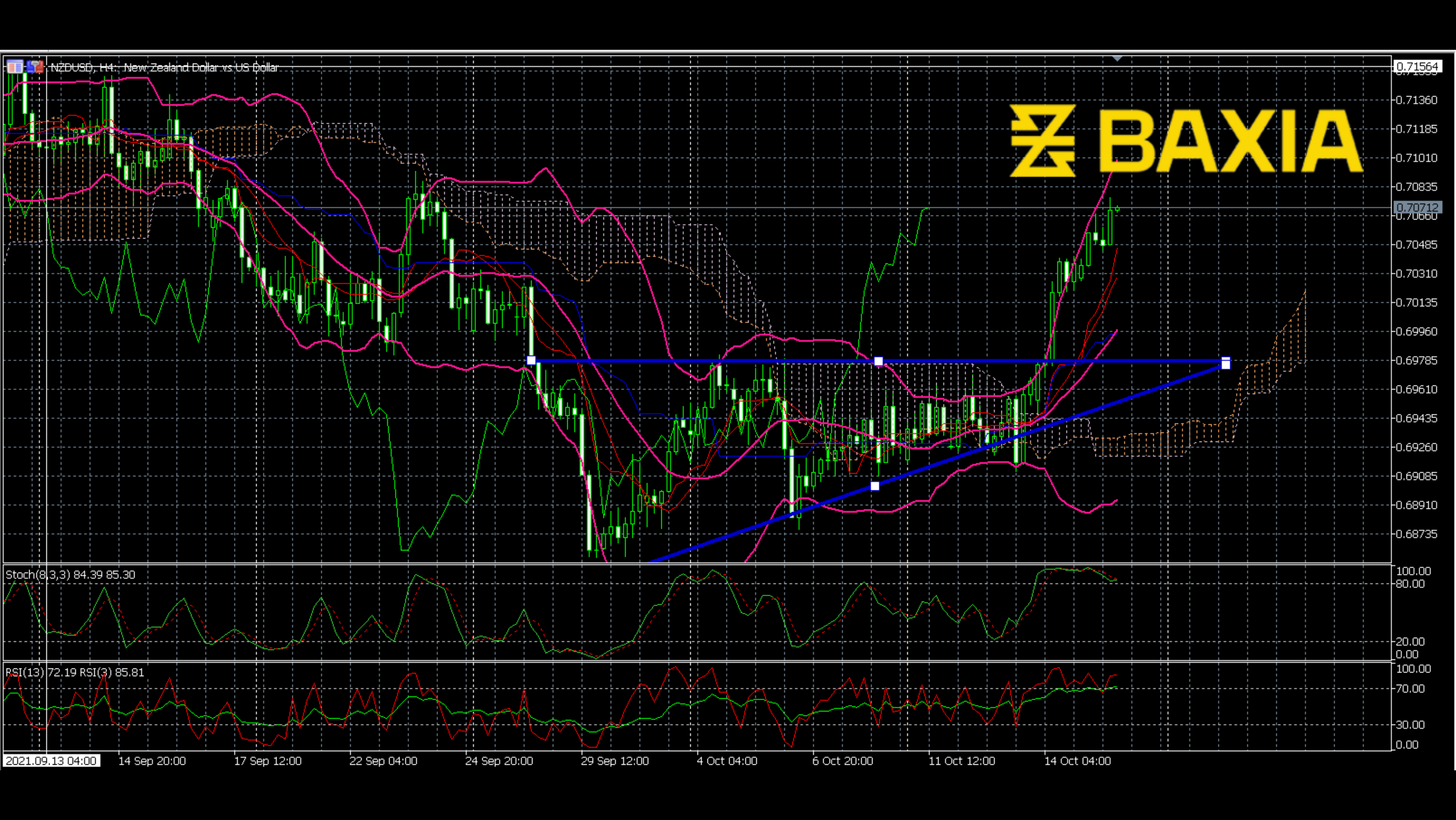Screen dimensions: 1456x820
Task: Click the 4 Oct 04:00 time axis label
Action: (x=727, y=761)
